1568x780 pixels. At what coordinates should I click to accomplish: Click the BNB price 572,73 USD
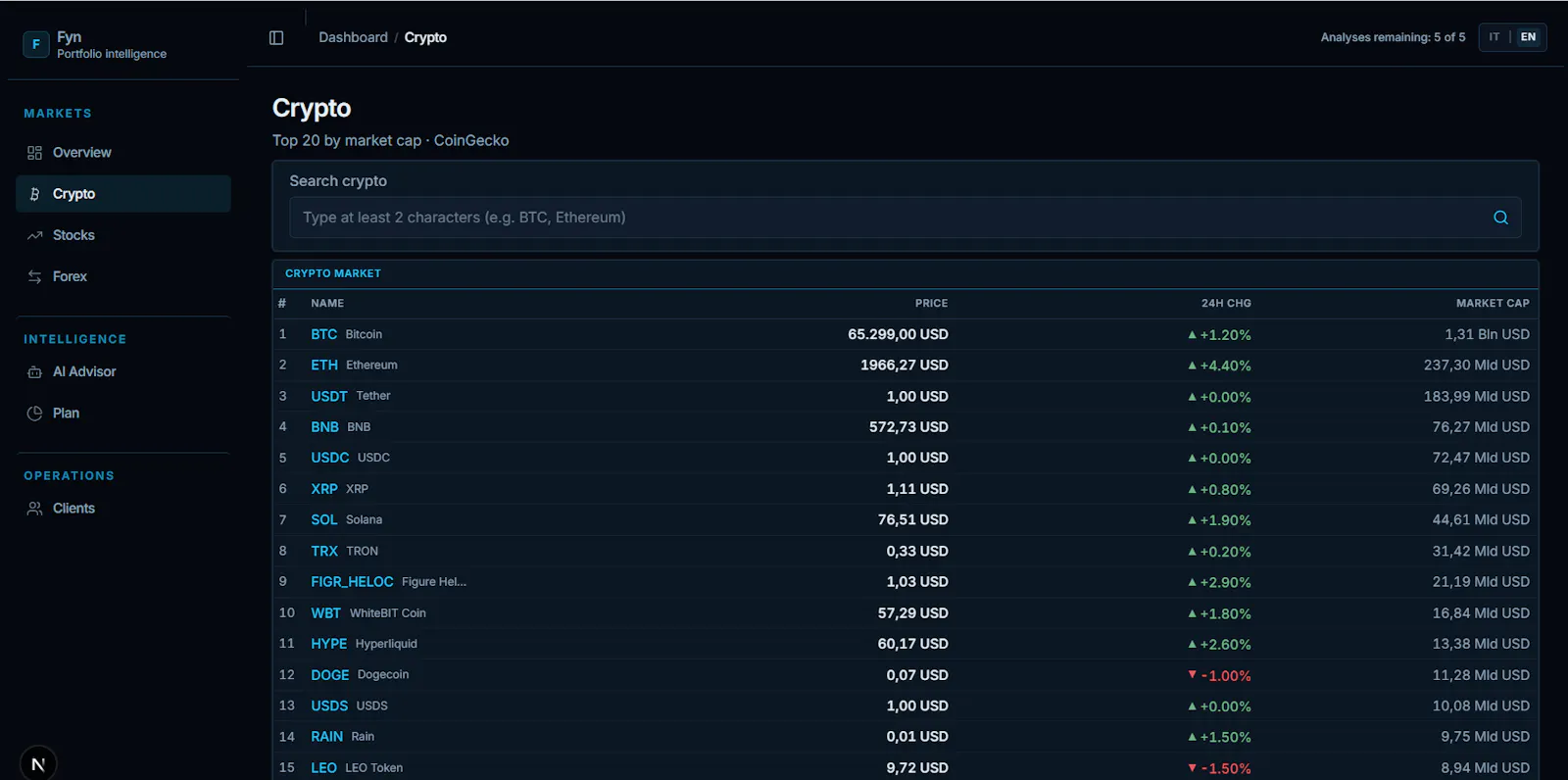point(908,427)
